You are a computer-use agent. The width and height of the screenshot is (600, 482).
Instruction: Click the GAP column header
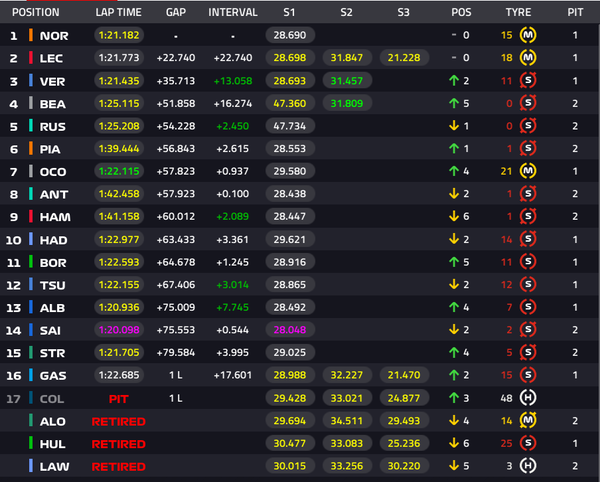pyautogui.click(x=176, y=13)
